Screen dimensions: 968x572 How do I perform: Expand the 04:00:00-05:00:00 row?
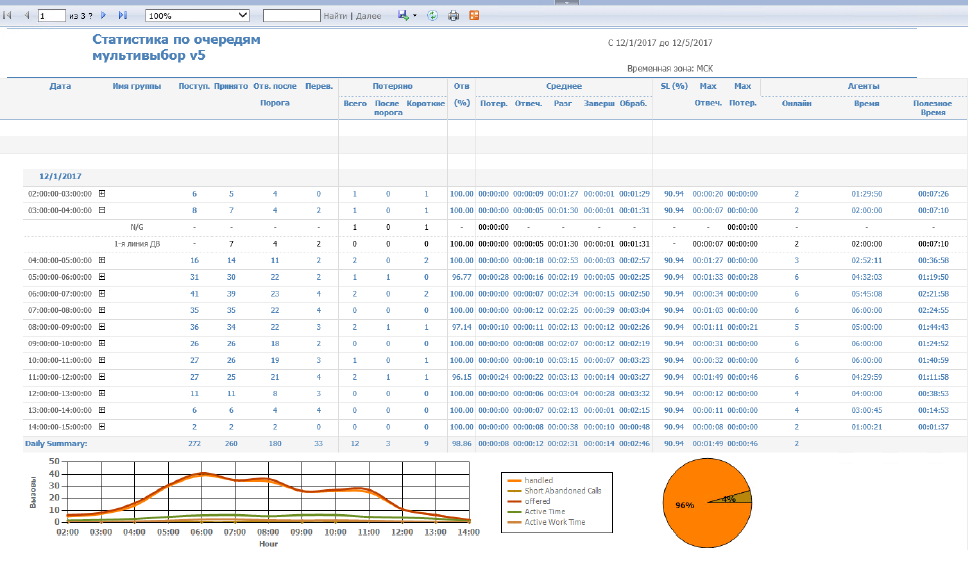(102, 260)
